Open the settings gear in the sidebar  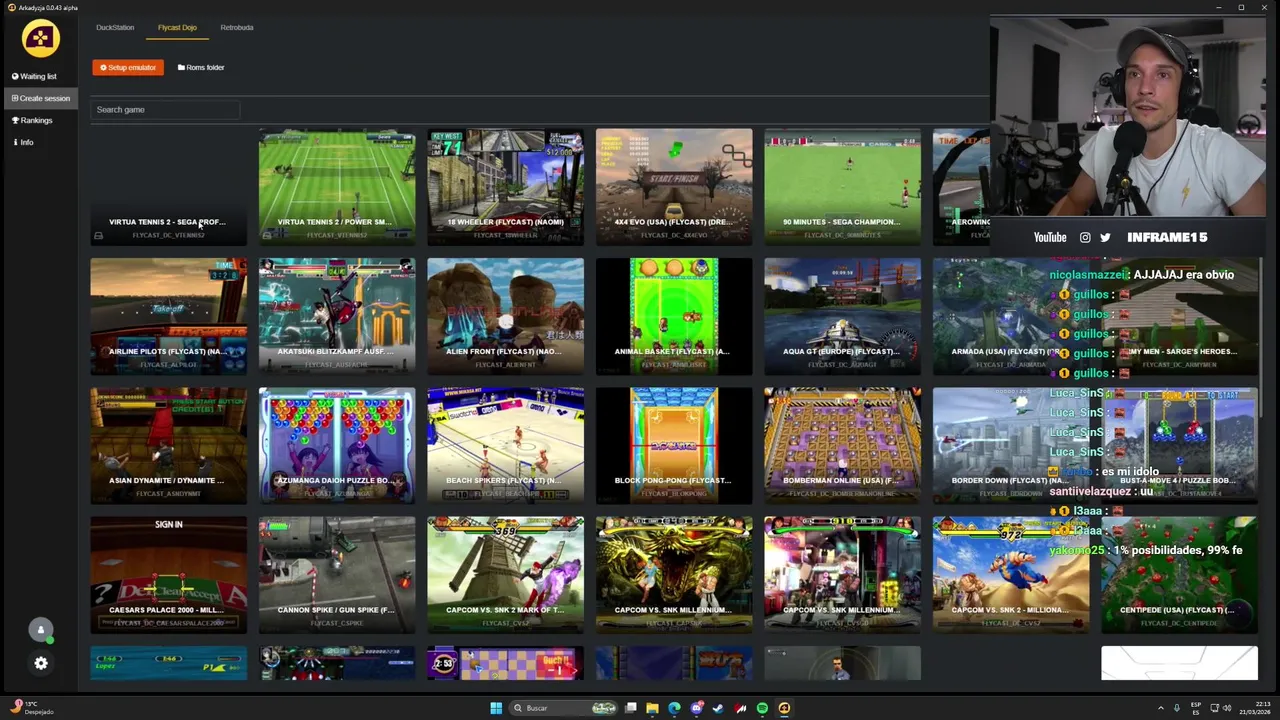tap(41, 663)
